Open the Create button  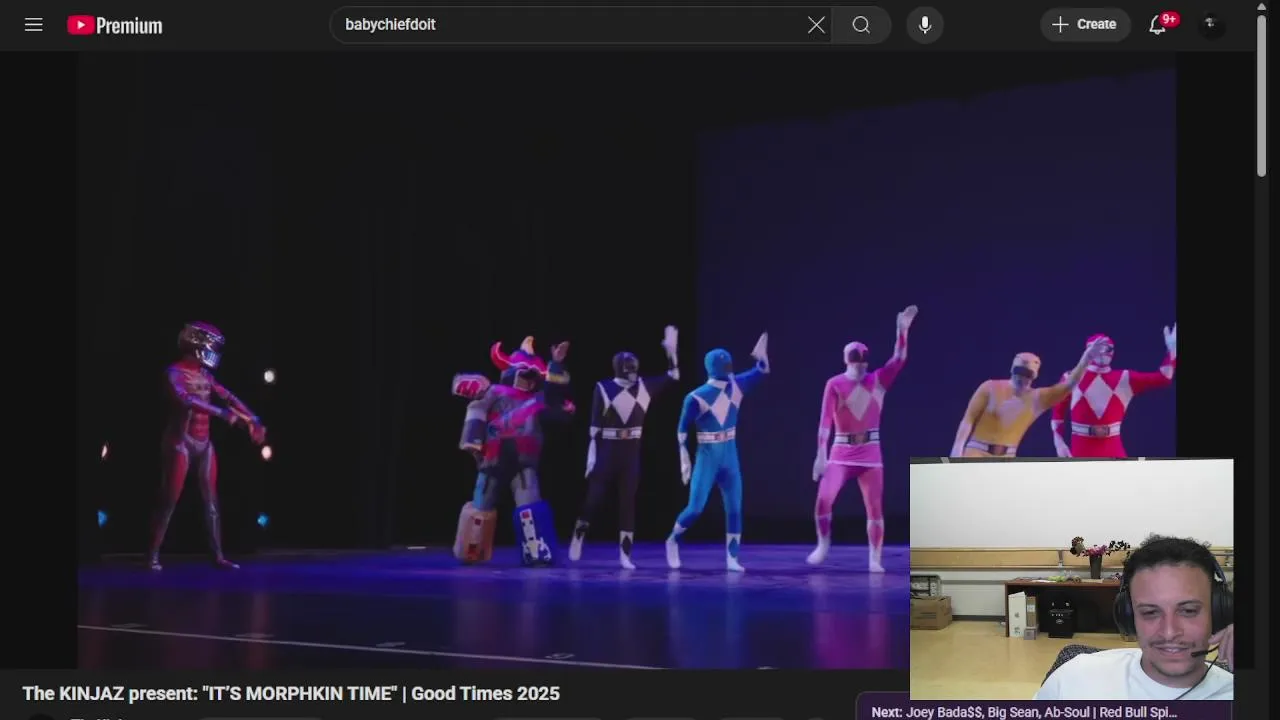coord(1085,25)
